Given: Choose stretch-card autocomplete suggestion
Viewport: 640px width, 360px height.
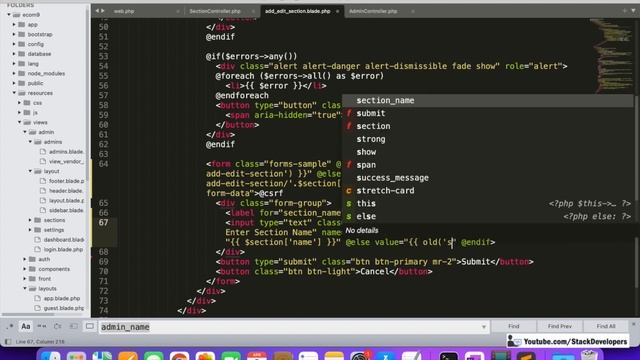Looking at the screenshot, I should [x=487, y=191].
